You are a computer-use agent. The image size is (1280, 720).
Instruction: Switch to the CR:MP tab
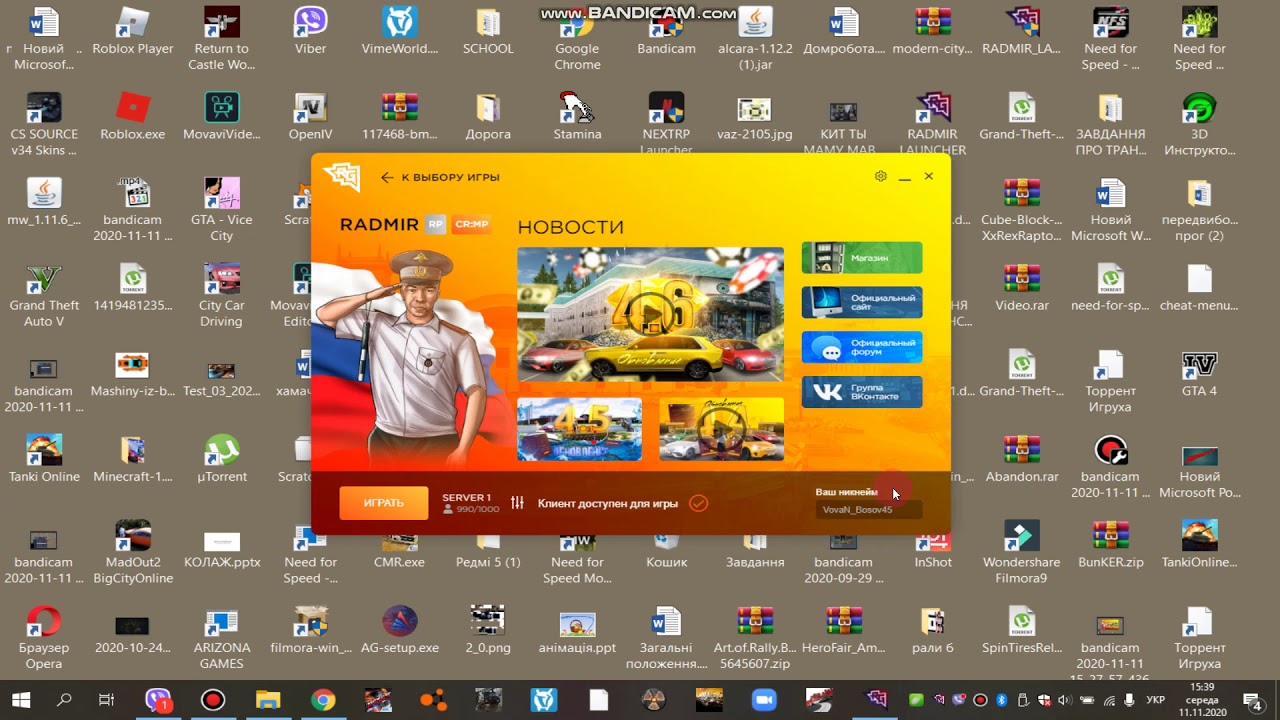pos(471,225)
